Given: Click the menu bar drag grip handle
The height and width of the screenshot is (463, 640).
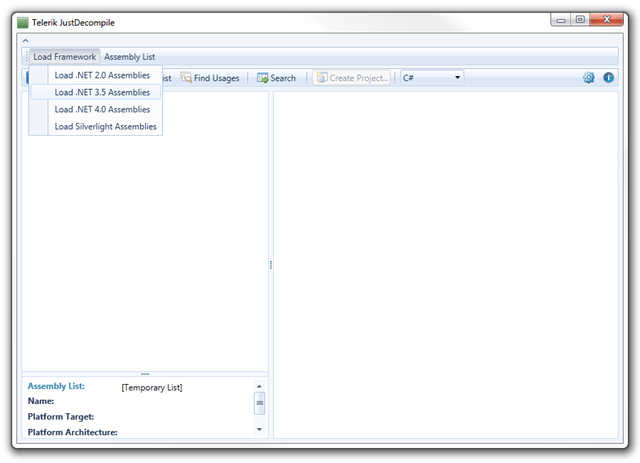Looking at the screenshot, I should point(27,57).
